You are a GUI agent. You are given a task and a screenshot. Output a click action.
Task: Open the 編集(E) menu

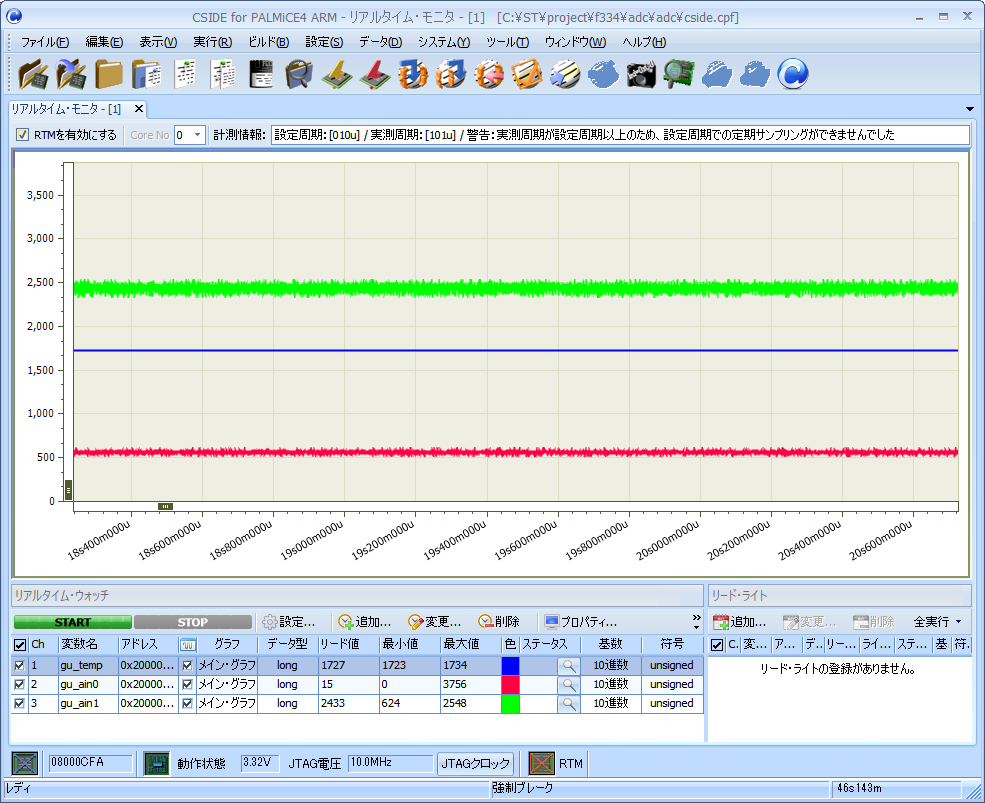pyautogui.click(x=104, y=42)
